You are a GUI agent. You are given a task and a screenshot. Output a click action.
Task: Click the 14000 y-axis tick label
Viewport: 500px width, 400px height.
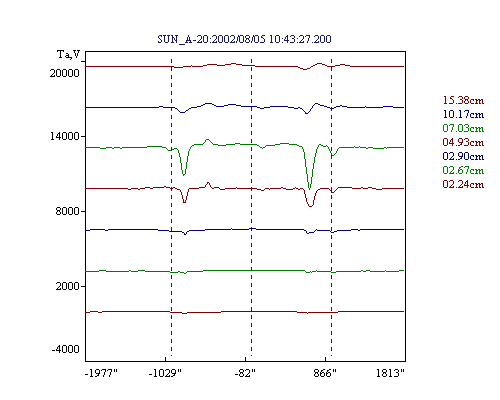coord(65,136)
